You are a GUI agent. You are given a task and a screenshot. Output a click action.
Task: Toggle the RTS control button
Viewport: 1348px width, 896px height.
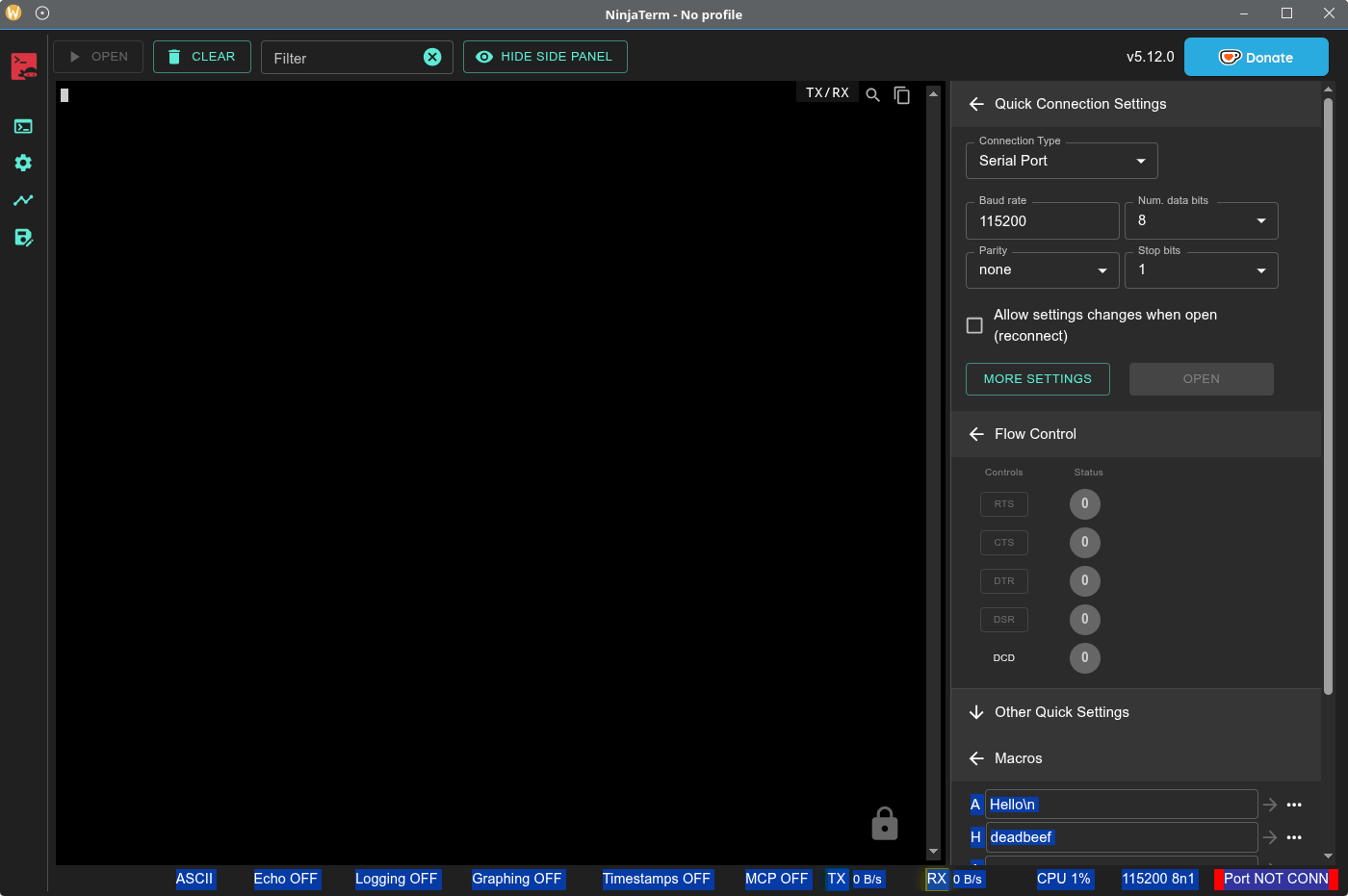click(1004, 504)
